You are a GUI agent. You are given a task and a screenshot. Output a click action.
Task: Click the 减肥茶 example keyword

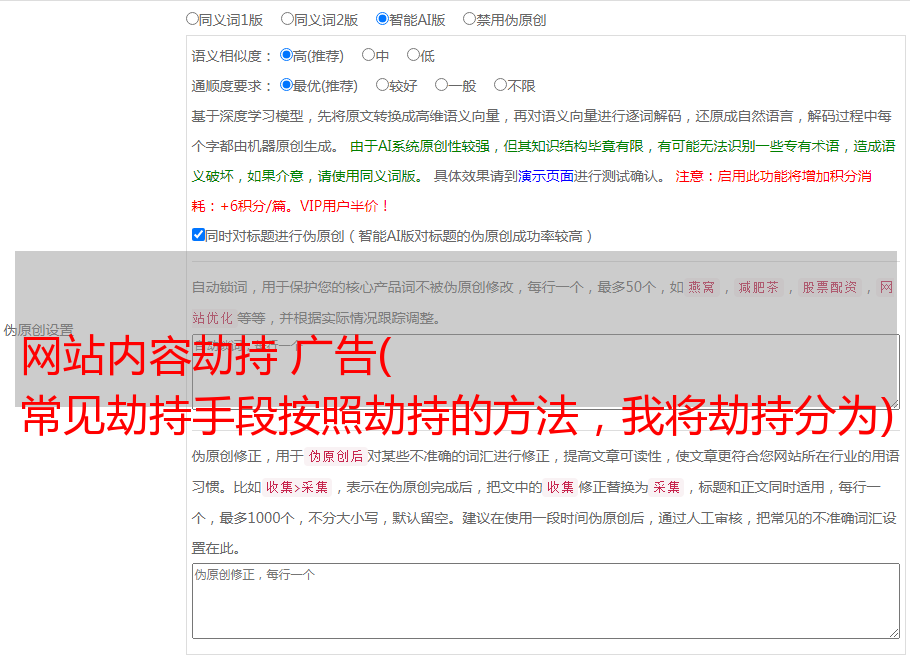pyautogui.click(x=758, y=287)
